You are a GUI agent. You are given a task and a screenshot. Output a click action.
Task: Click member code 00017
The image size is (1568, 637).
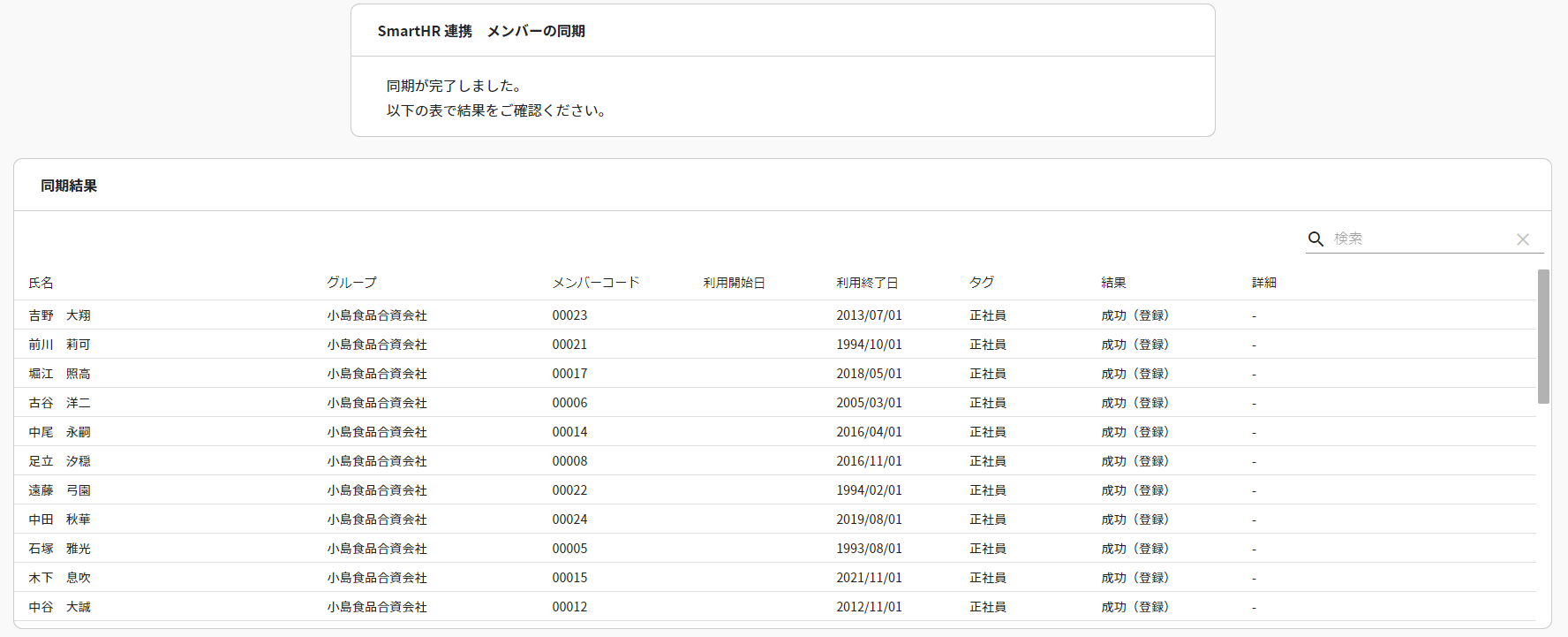coord(569,374)
